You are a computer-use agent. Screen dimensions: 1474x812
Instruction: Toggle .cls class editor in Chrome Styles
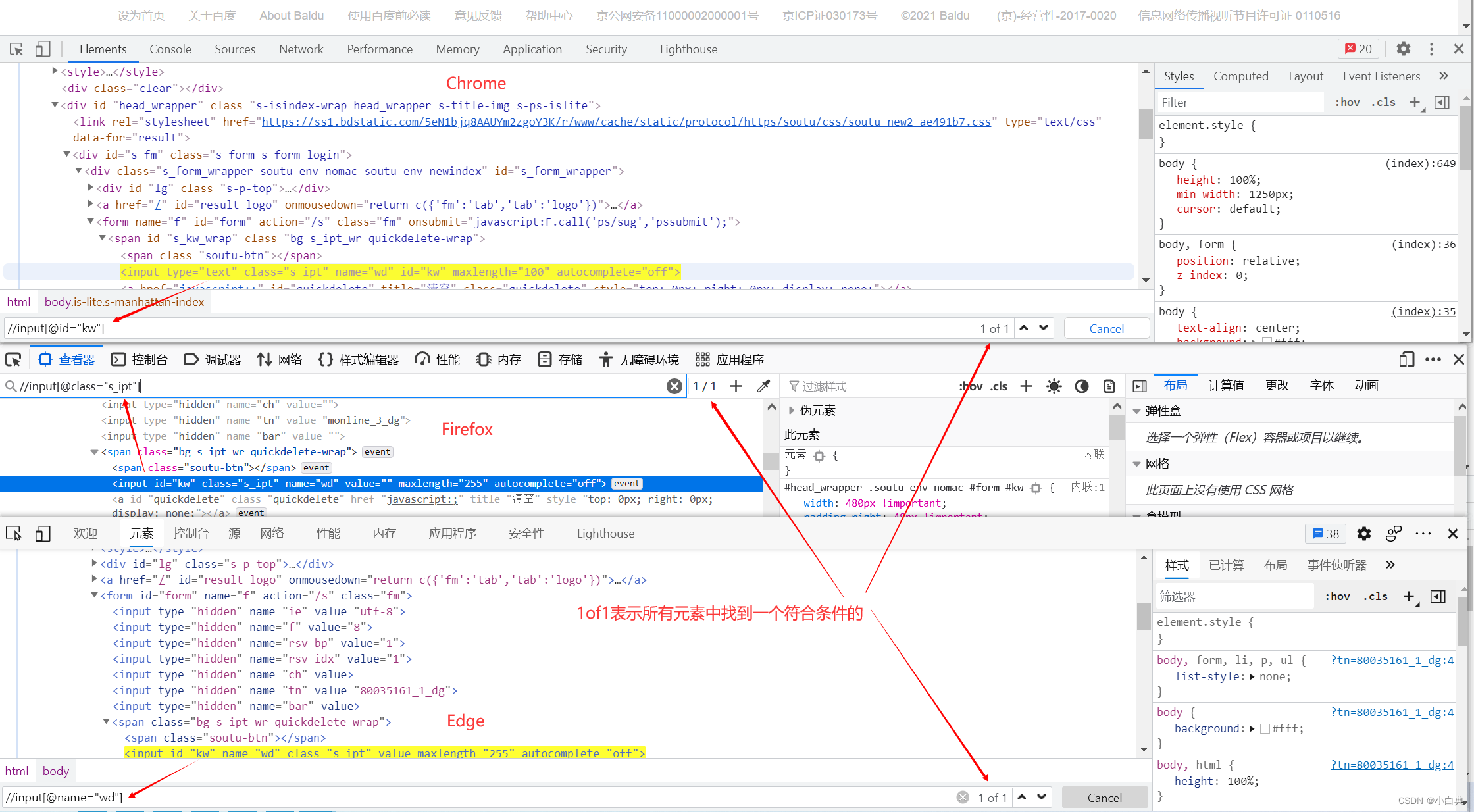1383,102
